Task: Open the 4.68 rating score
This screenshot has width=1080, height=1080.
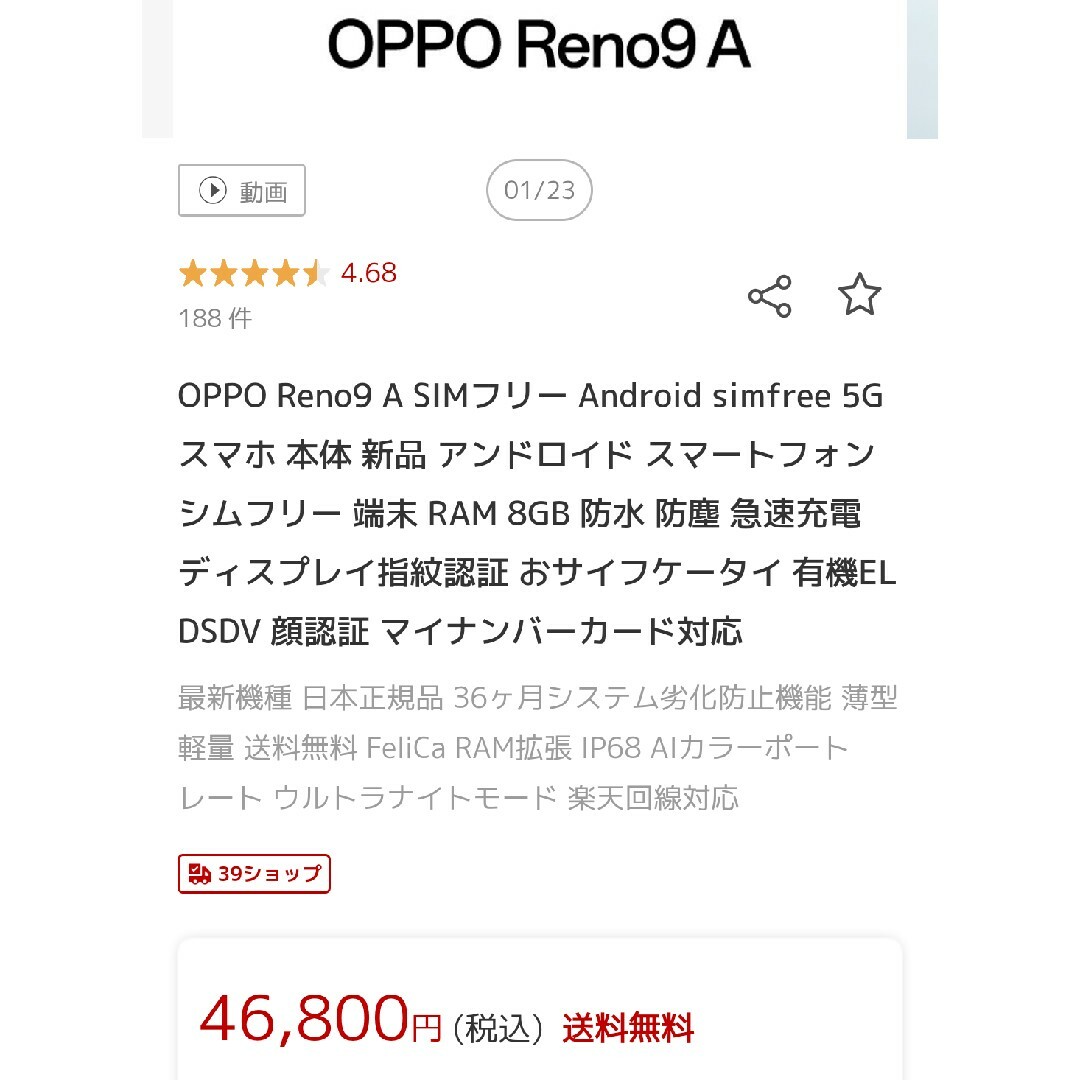Action: [x=368, y=273]
